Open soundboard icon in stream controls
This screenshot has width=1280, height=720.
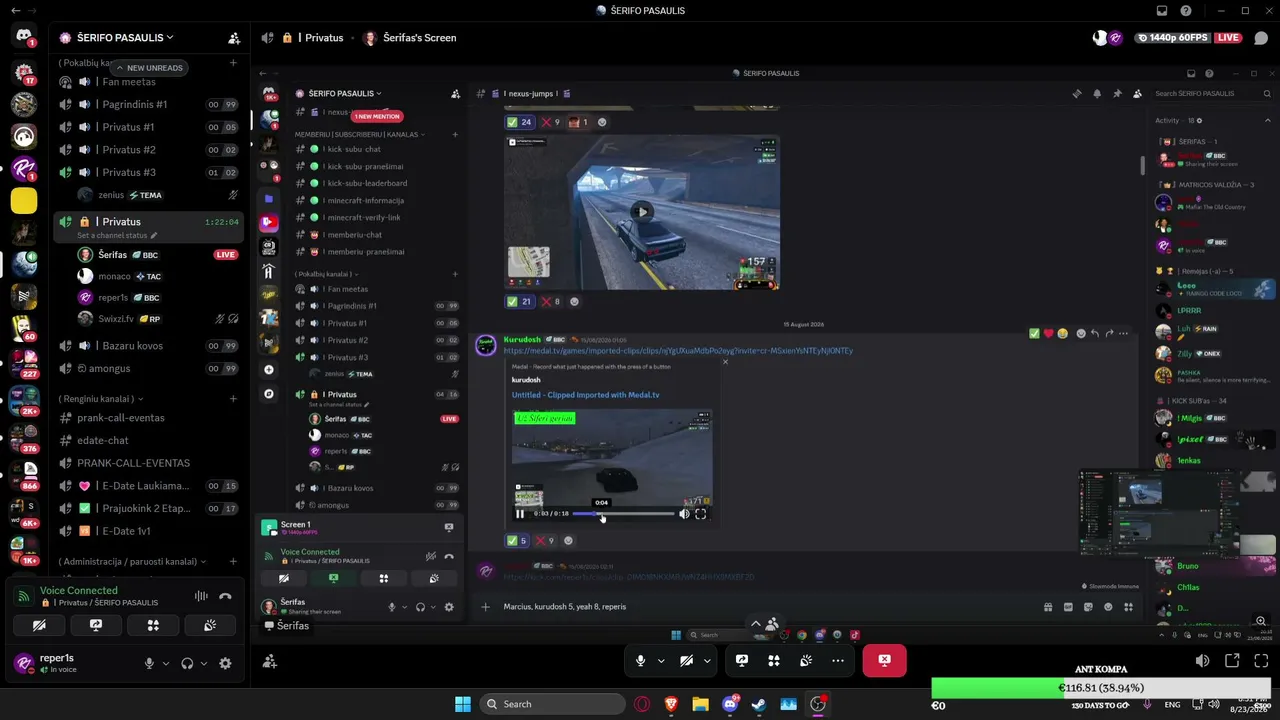coord(806,661)
